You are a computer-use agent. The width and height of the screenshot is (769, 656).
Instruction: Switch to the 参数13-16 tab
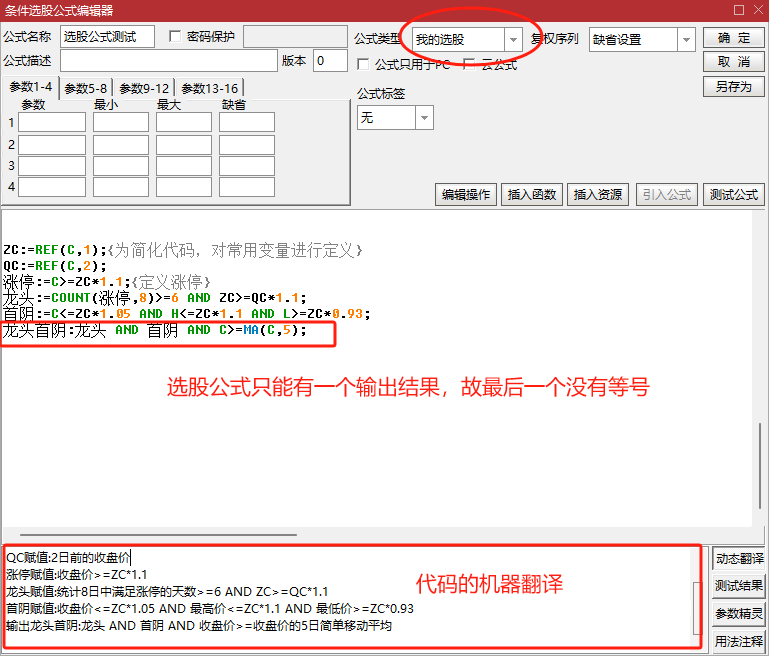(x=209, y=89)
